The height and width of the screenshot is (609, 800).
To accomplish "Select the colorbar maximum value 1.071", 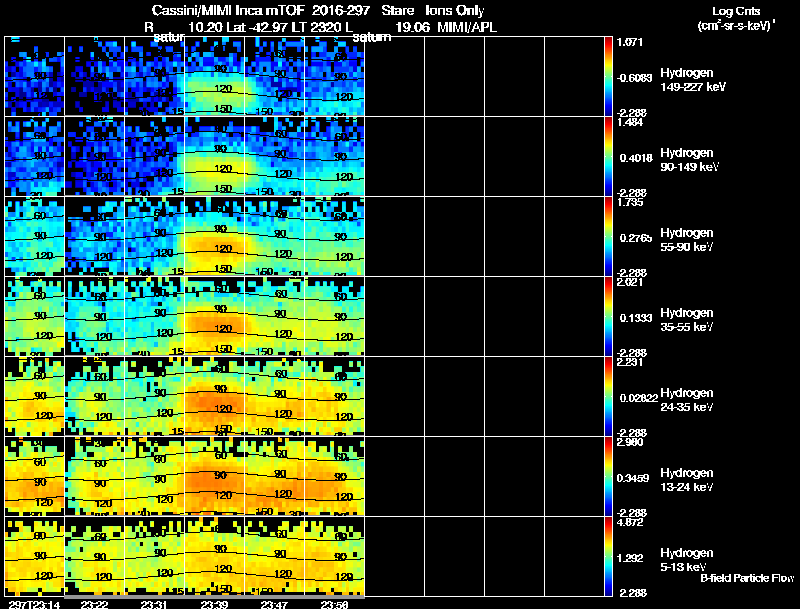I will click(x=630, y=42).
